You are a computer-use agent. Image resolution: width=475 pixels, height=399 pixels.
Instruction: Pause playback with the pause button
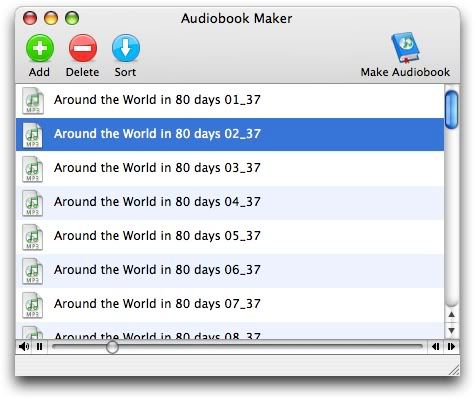coord(39,347)
